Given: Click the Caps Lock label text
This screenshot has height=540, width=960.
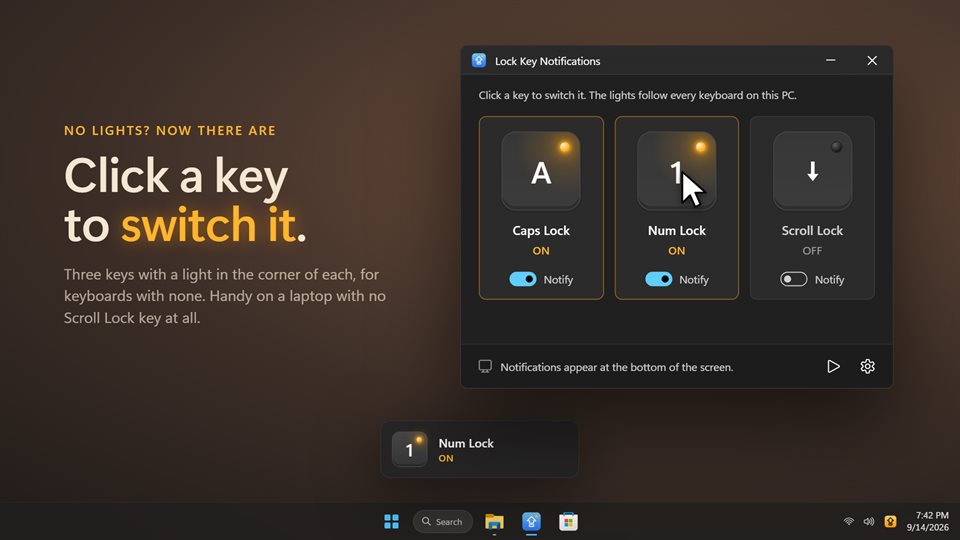Looking at the screenshot, I should tap(541, 231).
